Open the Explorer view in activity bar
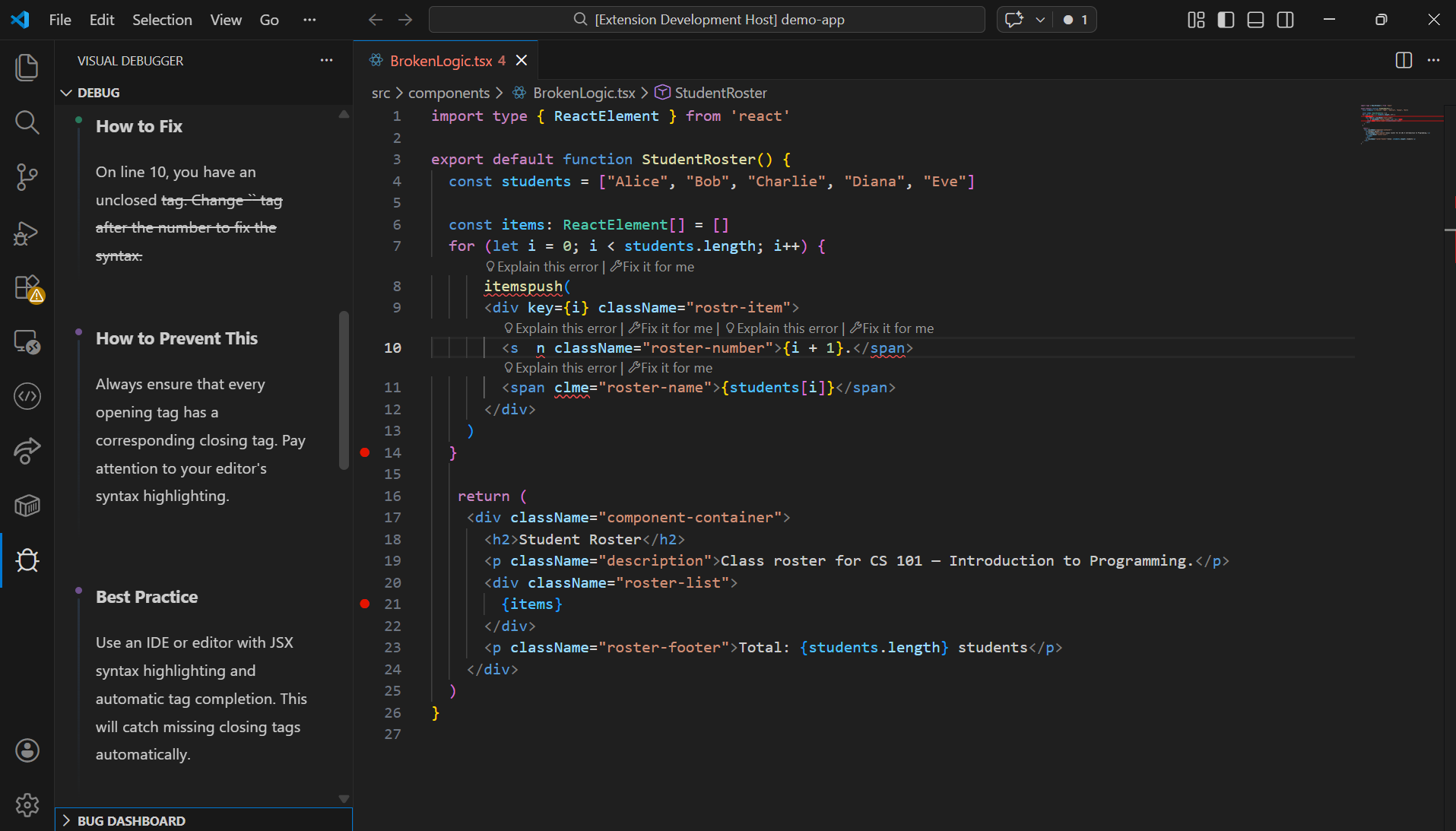The height and width of the screenshot is (831, 1456). pos(27,68)
